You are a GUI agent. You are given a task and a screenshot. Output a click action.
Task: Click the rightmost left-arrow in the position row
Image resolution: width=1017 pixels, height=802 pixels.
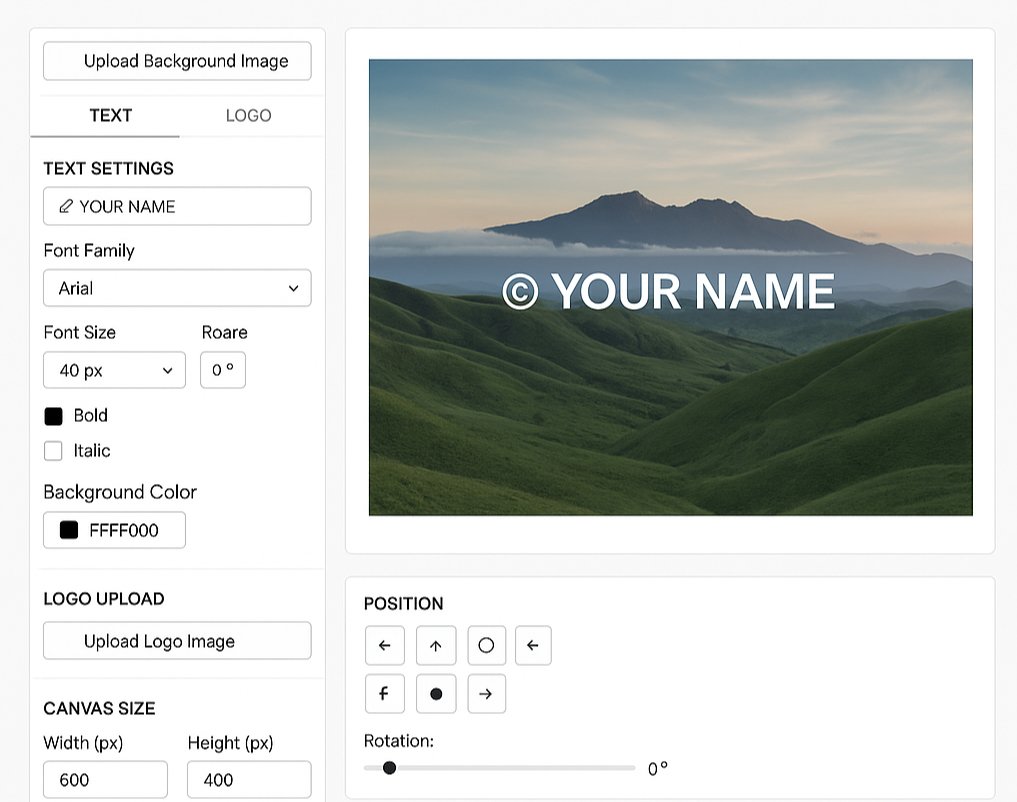[x=533, y=645]
